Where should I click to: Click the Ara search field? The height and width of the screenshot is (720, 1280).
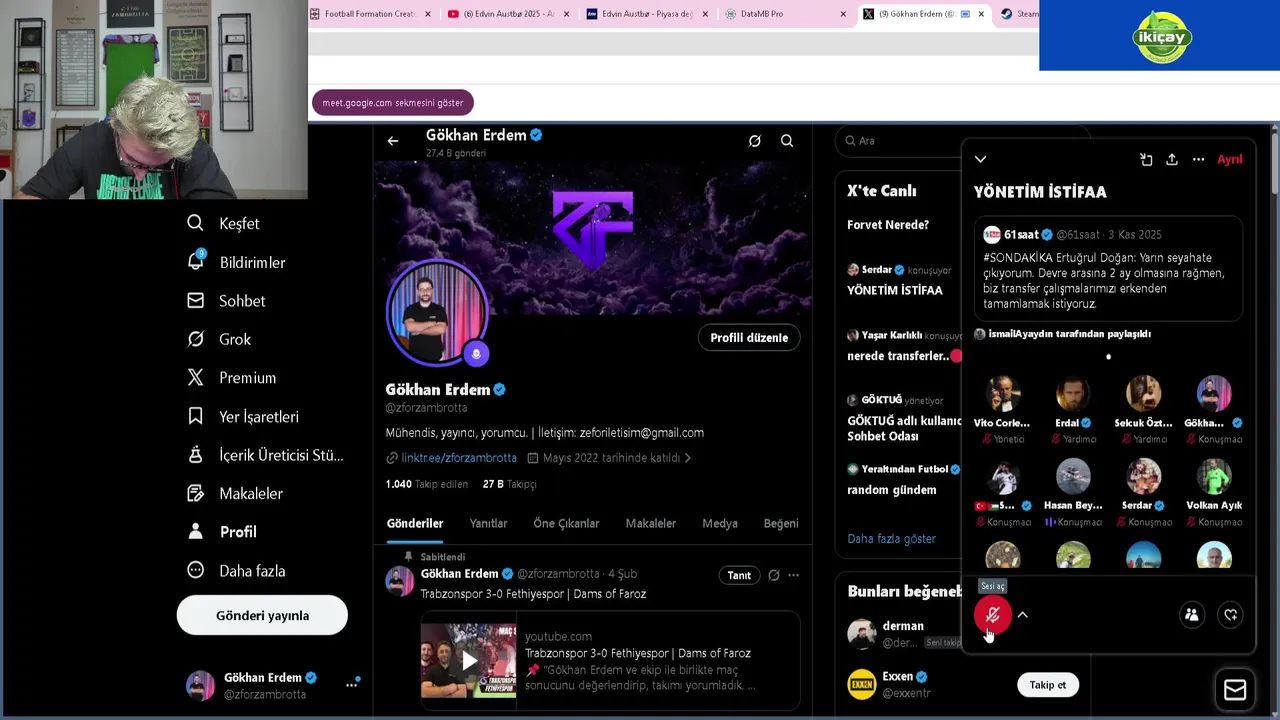click(x=900, y=141)
